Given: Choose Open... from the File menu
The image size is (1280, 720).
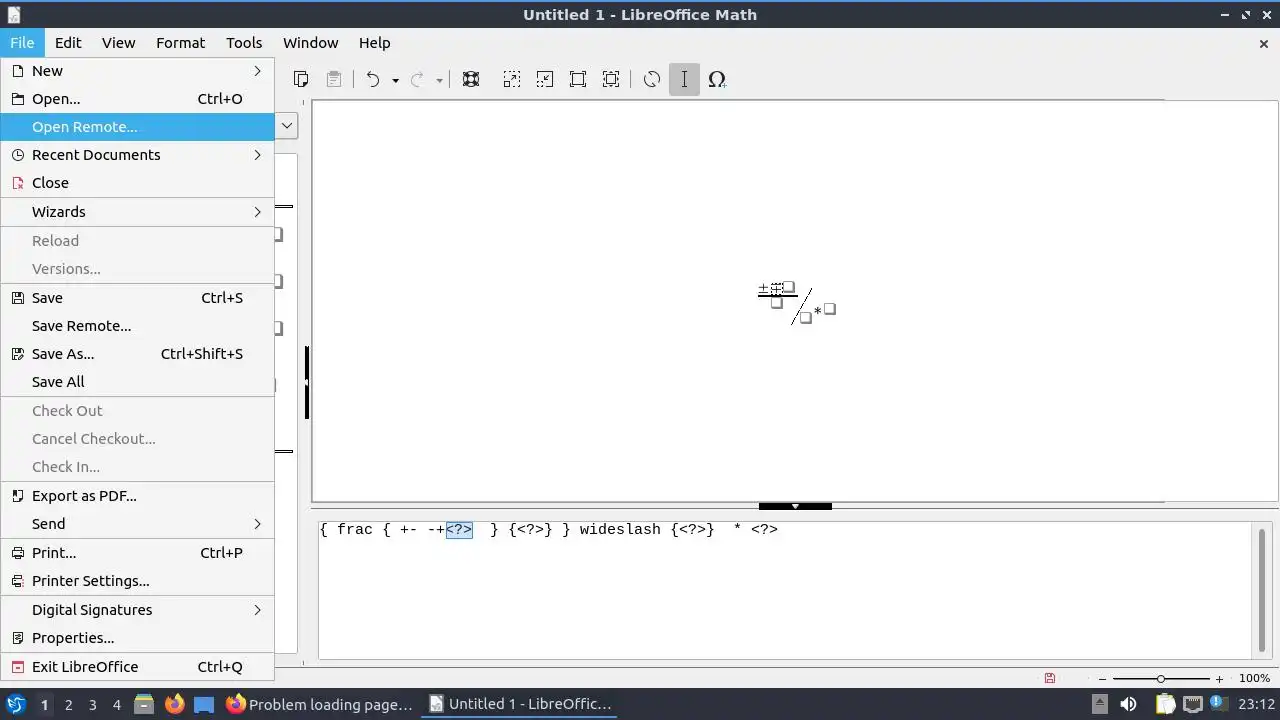Looking at the screenshot, I should point(137,99).
